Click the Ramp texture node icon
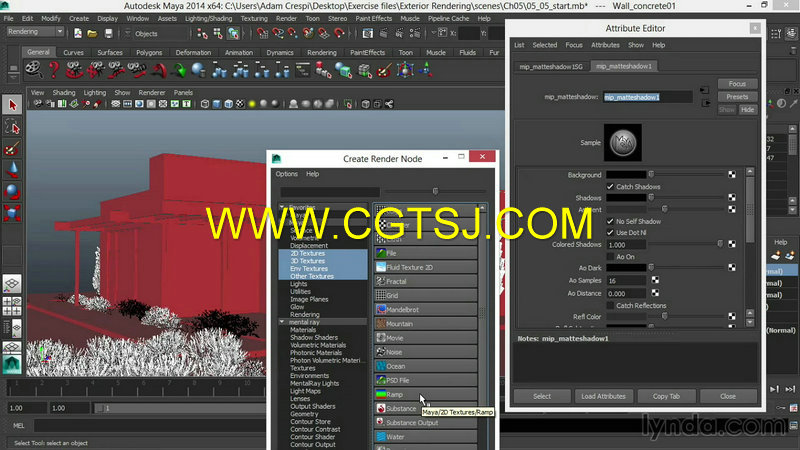The image size is (800, 450). (381, 394)
